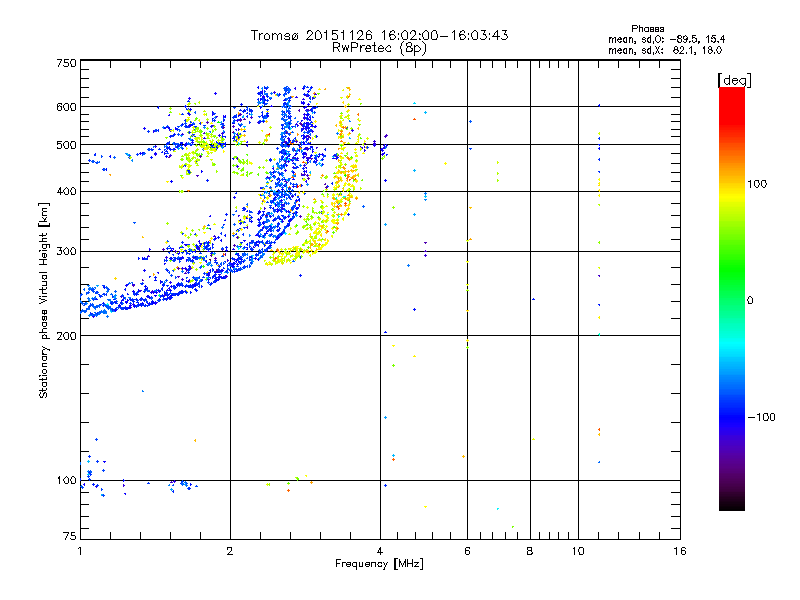
Task: Click the 'RwPretec (8p)' subtitle
Action: click(379, 48)
